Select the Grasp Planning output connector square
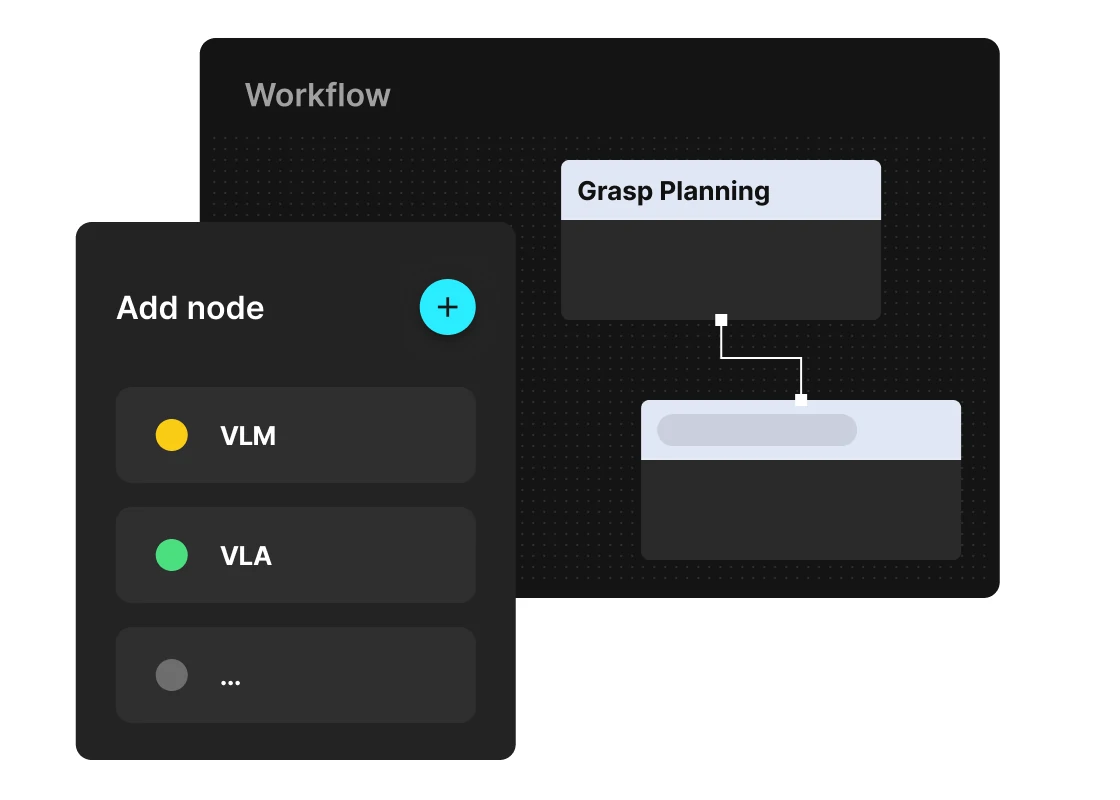The width and height of the screenshot is (1120, 800). point(721,320)
